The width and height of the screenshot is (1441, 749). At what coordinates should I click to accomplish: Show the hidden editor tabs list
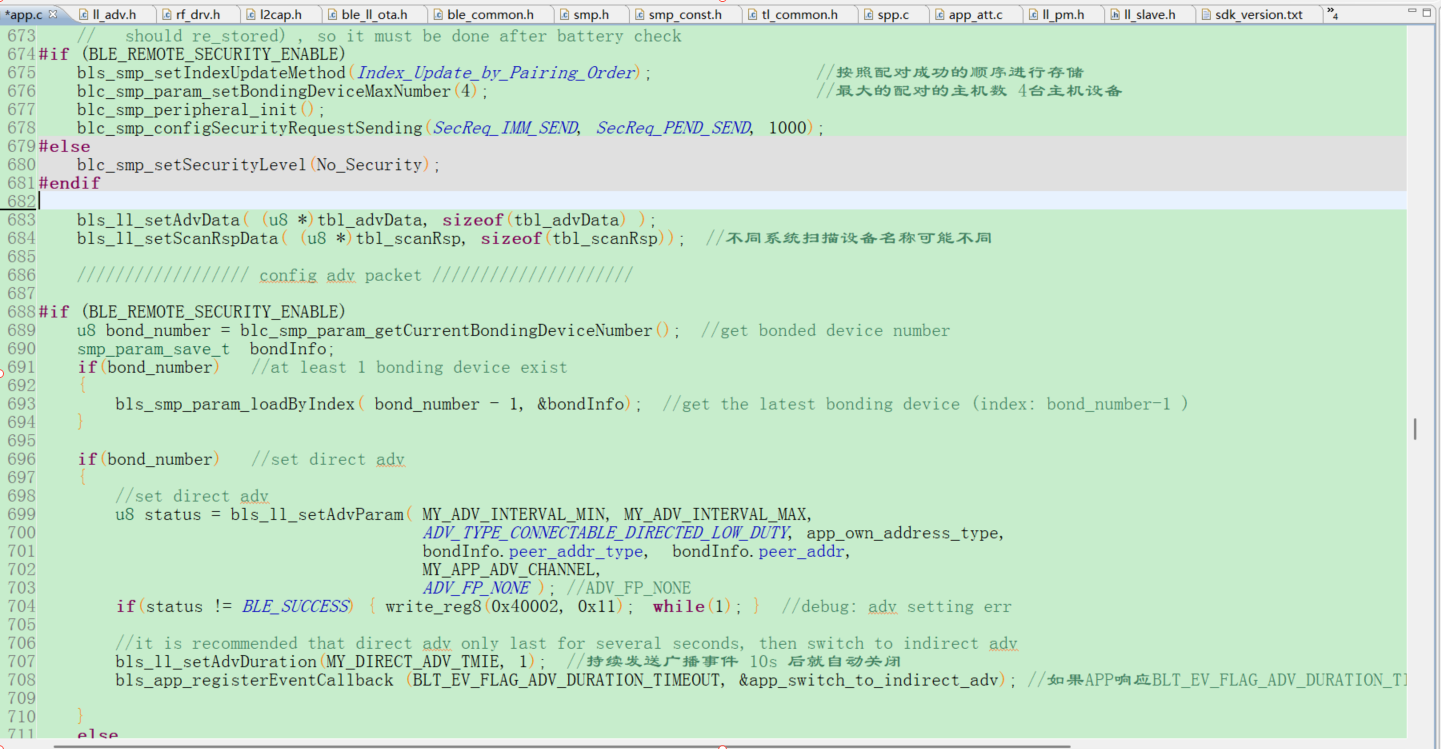click(1333, 14)
